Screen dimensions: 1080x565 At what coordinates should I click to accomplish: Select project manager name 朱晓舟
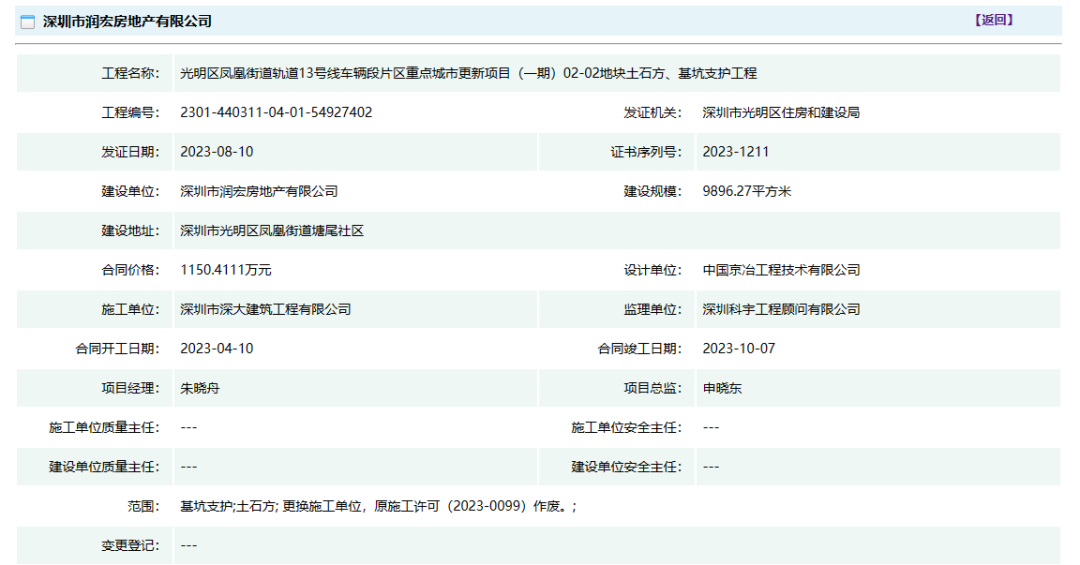200,388
